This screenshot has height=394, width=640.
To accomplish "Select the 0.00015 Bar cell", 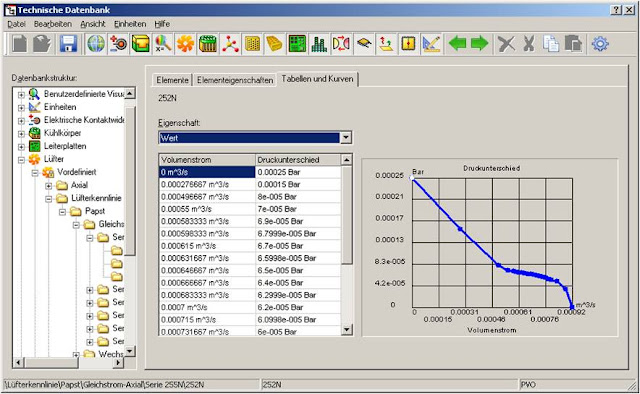I will [298, 185].
